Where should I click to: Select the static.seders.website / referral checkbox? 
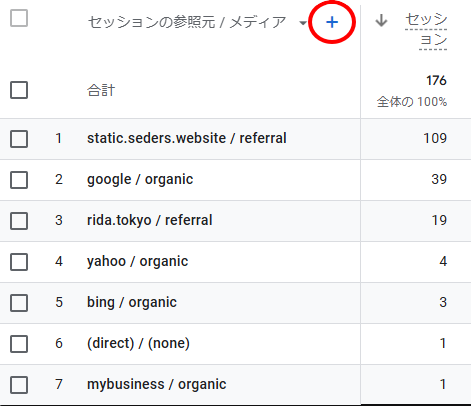point(19,139)
